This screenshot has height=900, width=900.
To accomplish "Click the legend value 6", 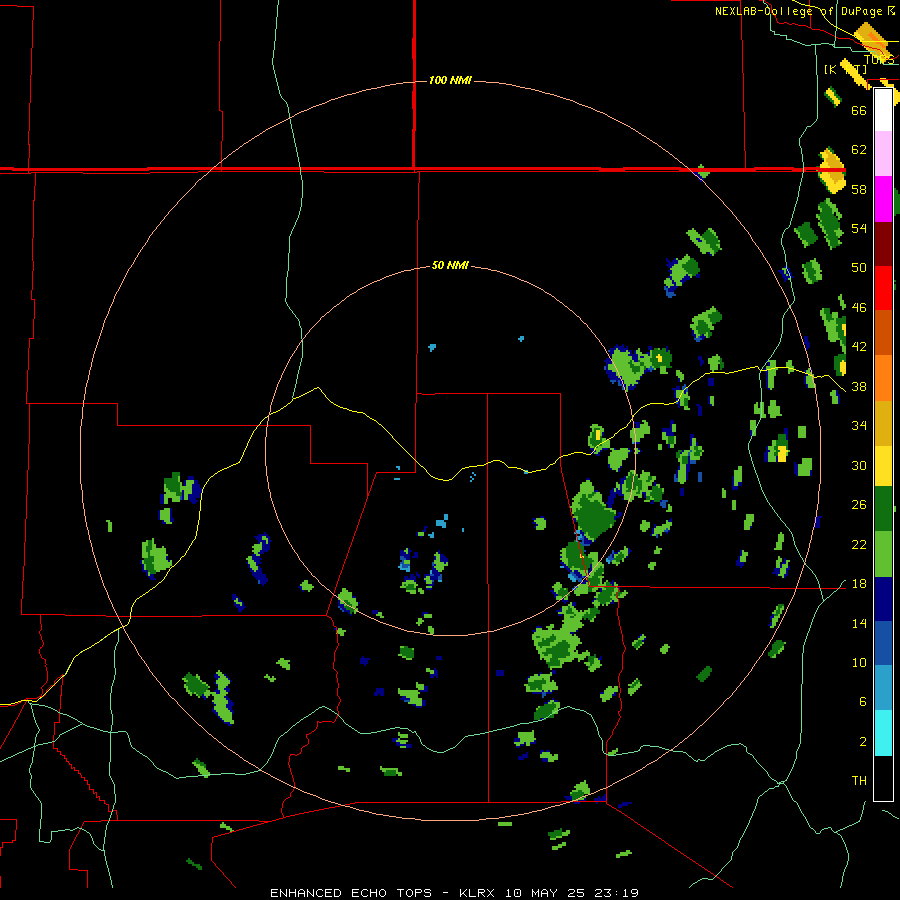I will [x=862, y=701].
